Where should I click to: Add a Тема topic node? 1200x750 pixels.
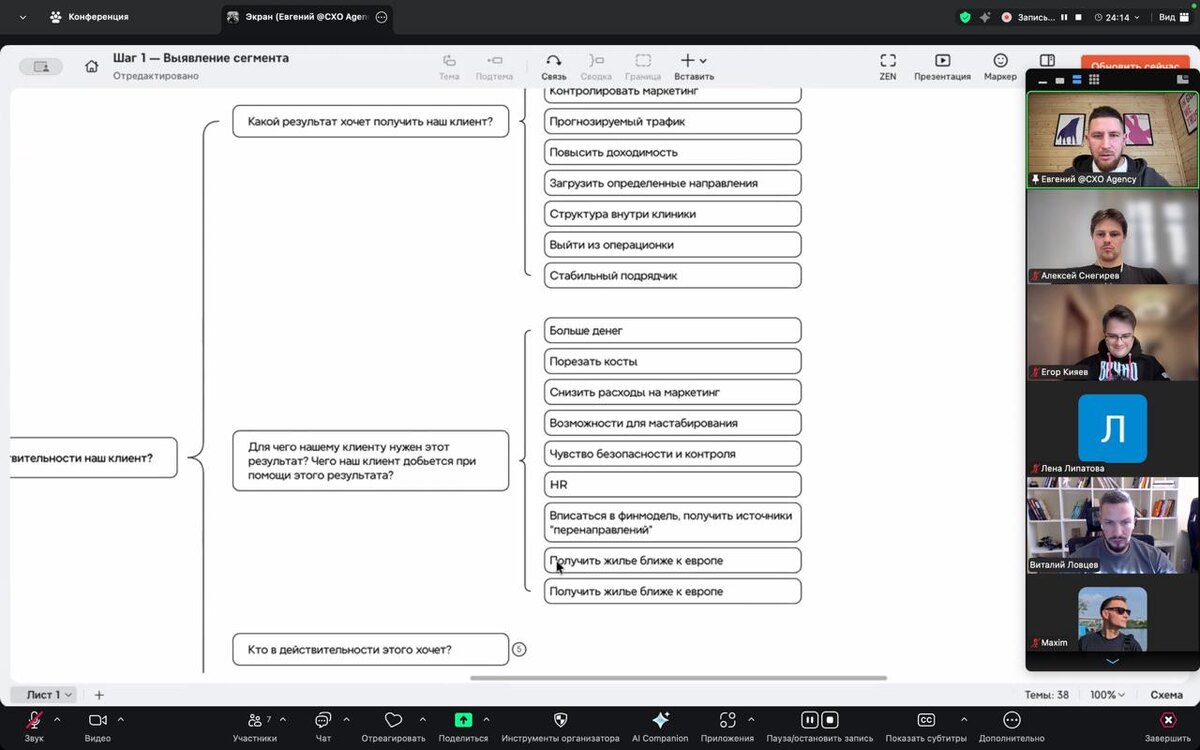point(449,67)
